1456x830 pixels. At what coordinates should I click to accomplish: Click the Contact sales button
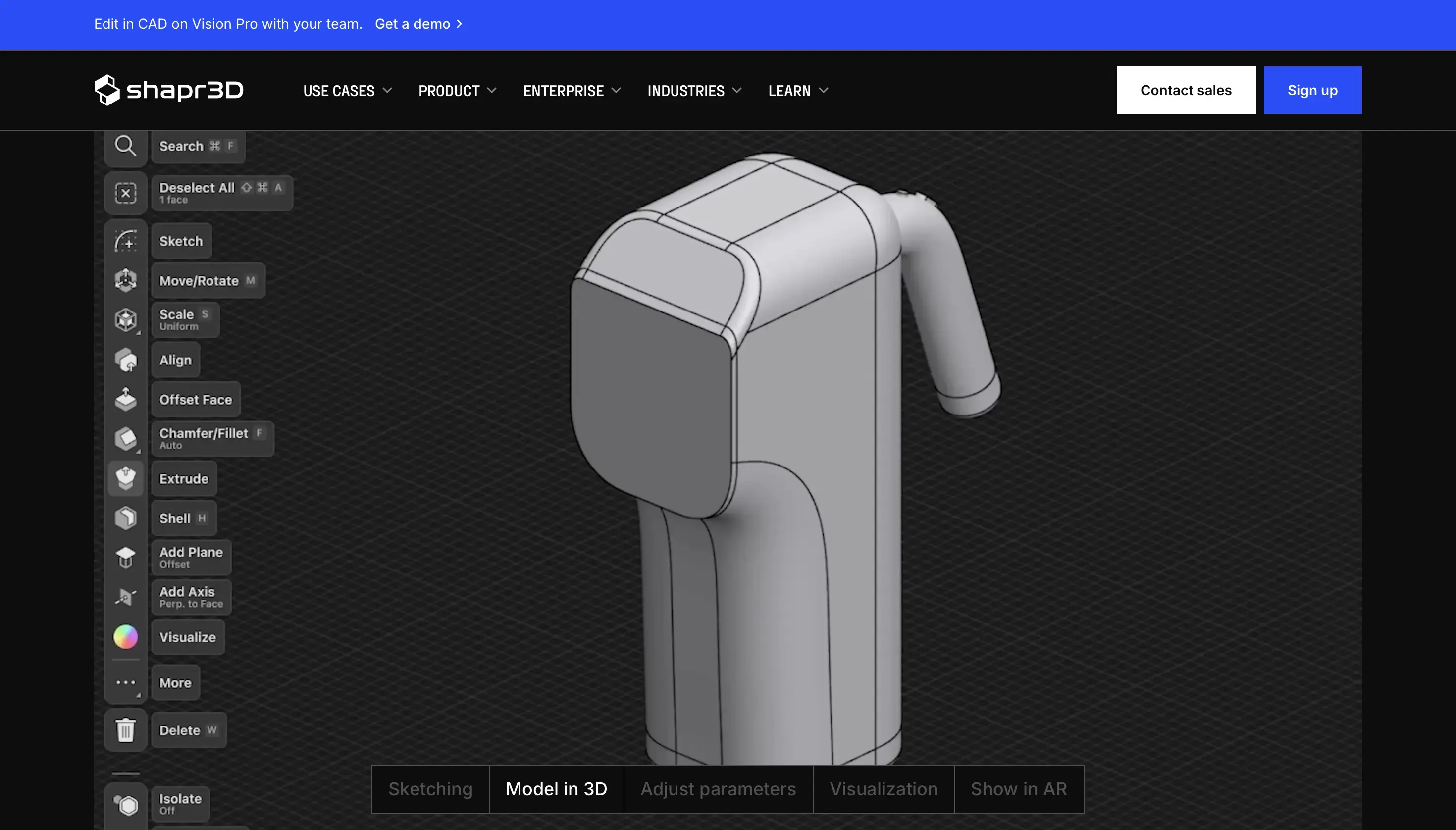click(x=1185, y=90)
